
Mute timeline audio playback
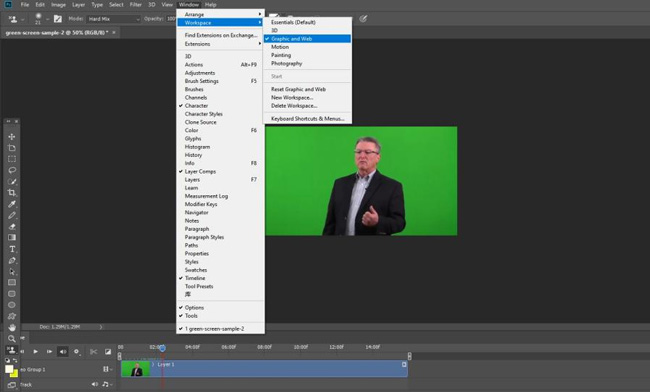[x=63, y=352]
